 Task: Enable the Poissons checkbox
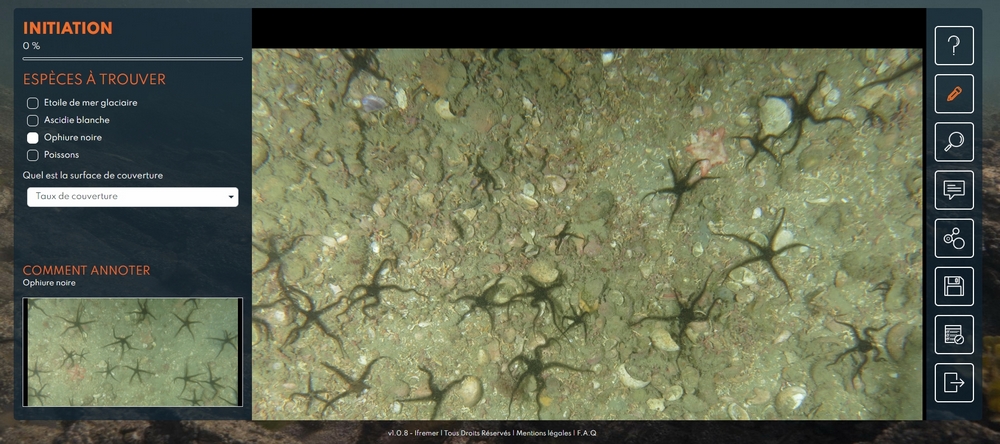click(x=33, y=155)
